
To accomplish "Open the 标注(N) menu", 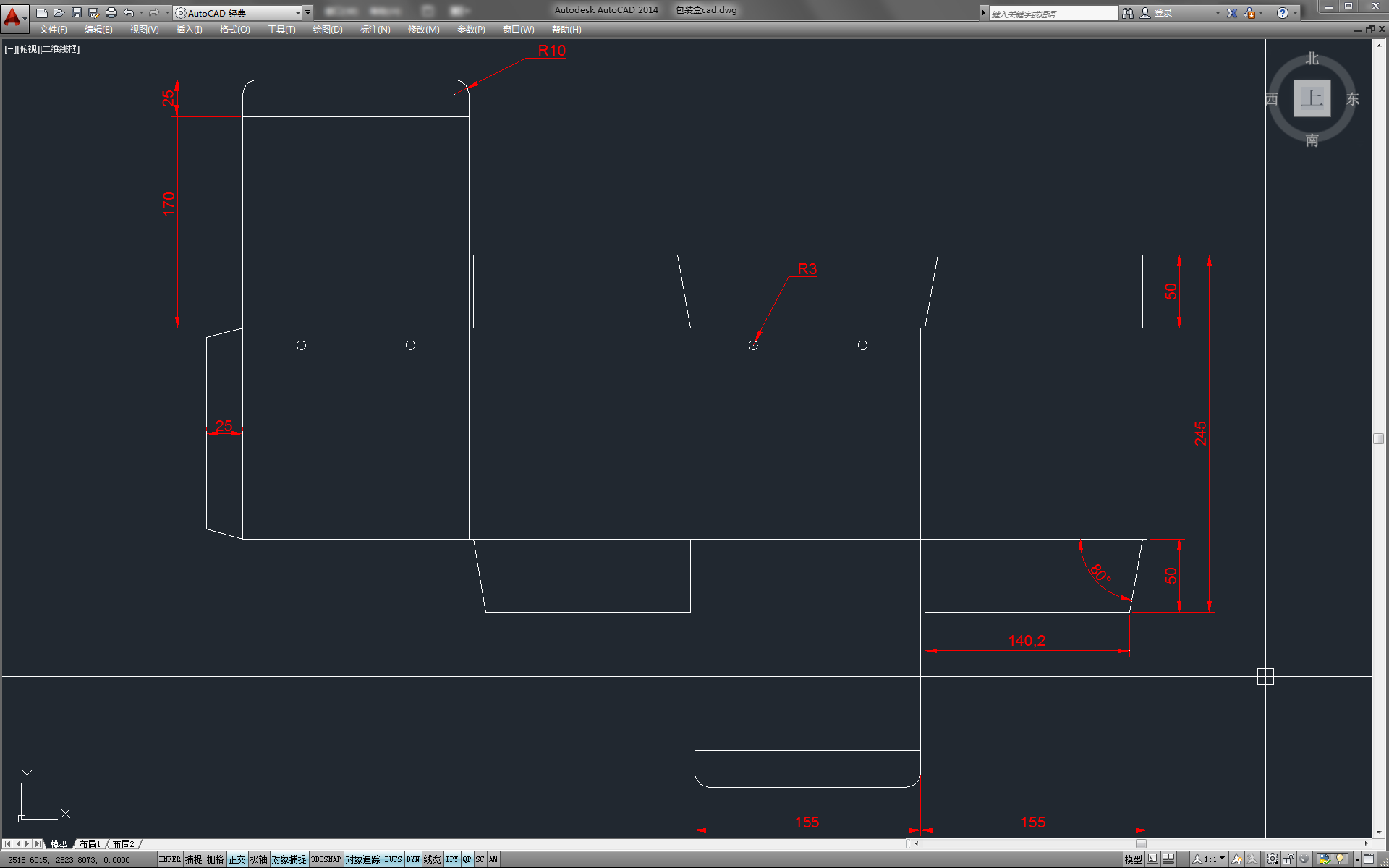I will pos(375,30).
